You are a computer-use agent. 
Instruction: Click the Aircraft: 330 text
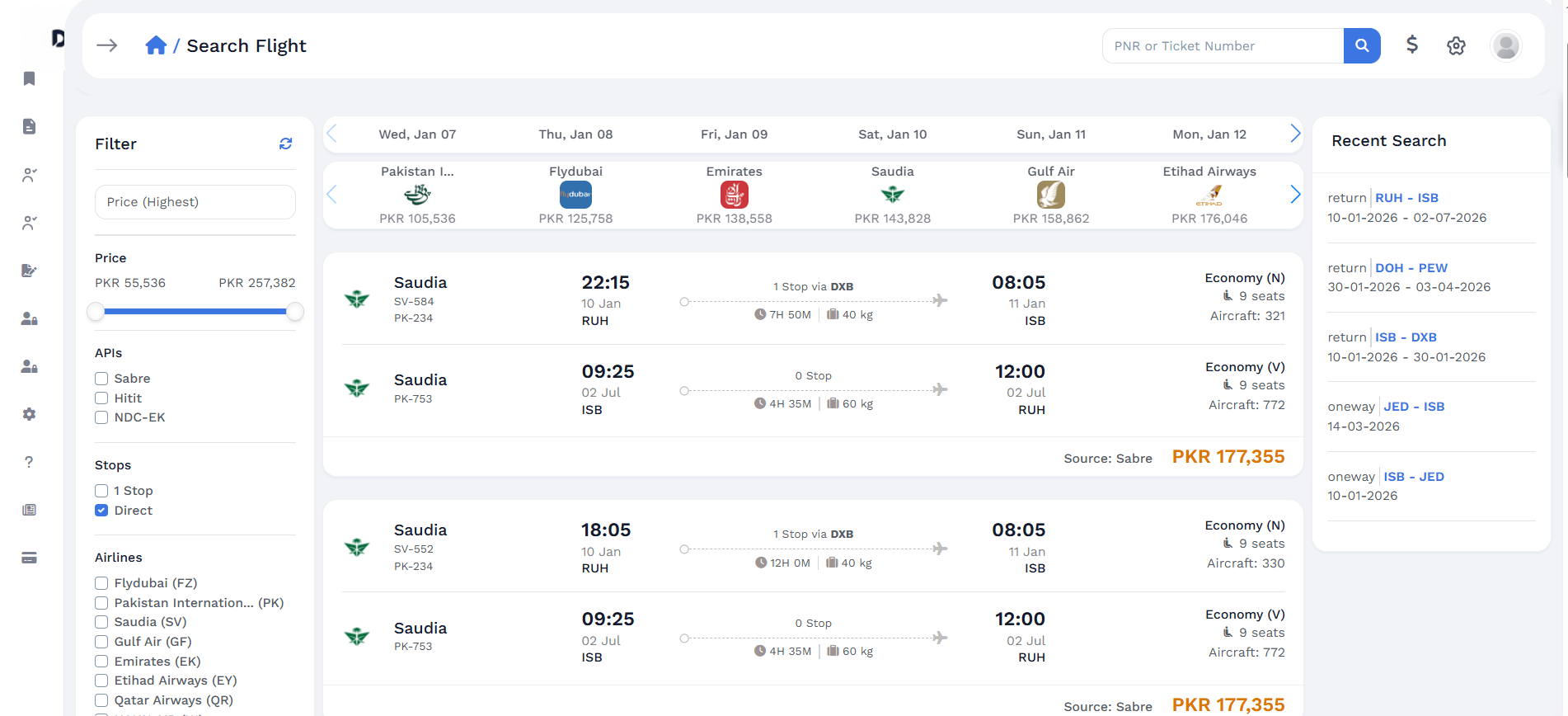point(1246,563)
